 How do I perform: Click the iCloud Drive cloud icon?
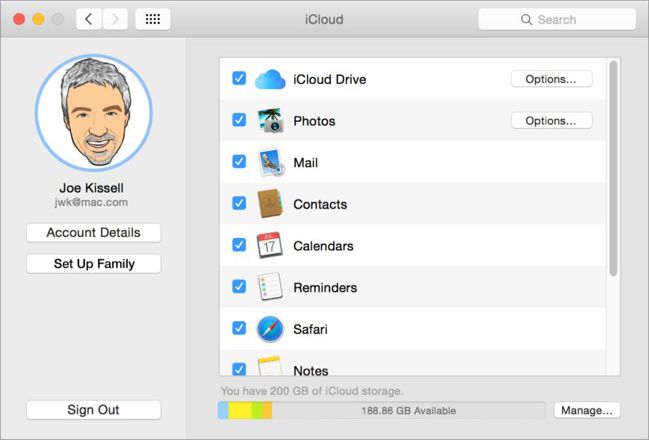coord(270,79)
